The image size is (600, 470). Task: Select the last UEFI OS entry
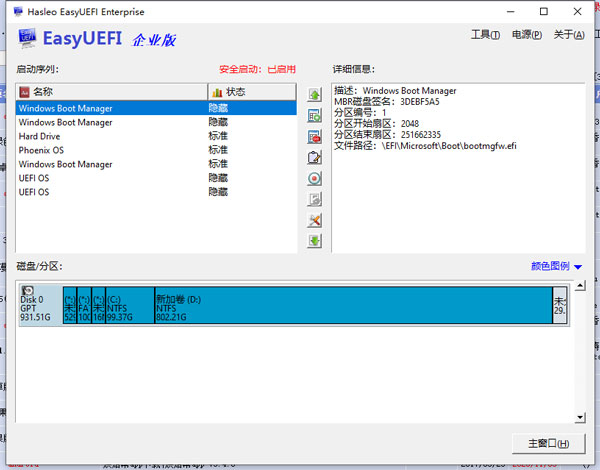pyautogui.click(x=156, y=192)
